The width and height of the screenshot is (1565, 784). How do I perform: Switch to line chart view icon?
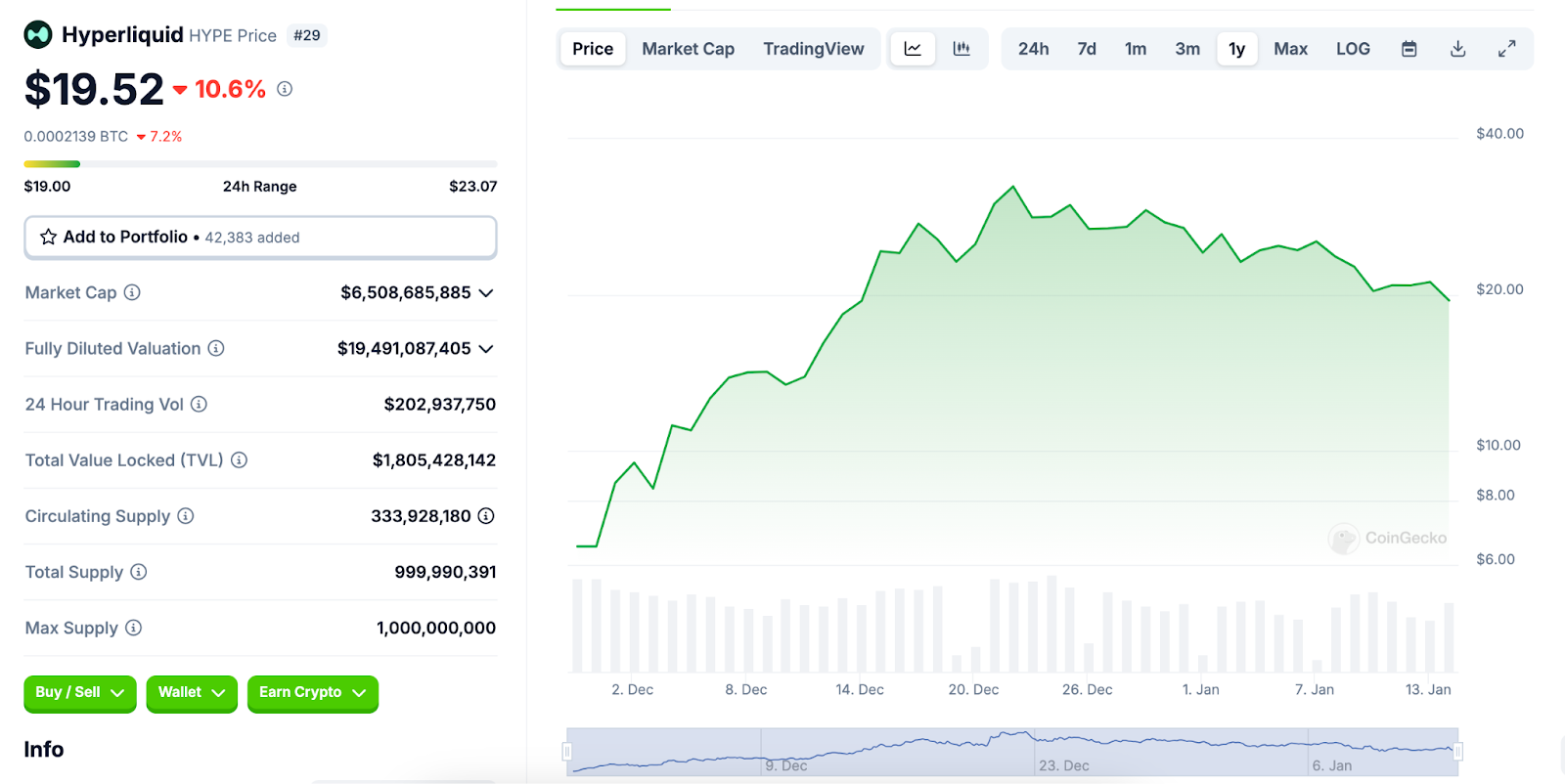tap(913, 49)
